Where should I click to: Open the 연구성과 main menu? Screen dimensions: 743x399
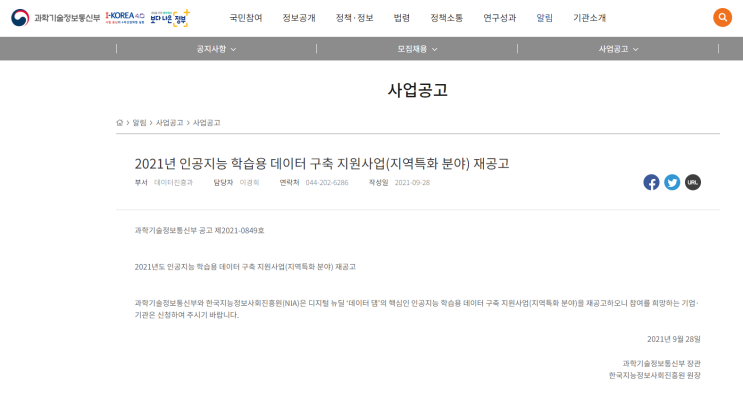499,18
